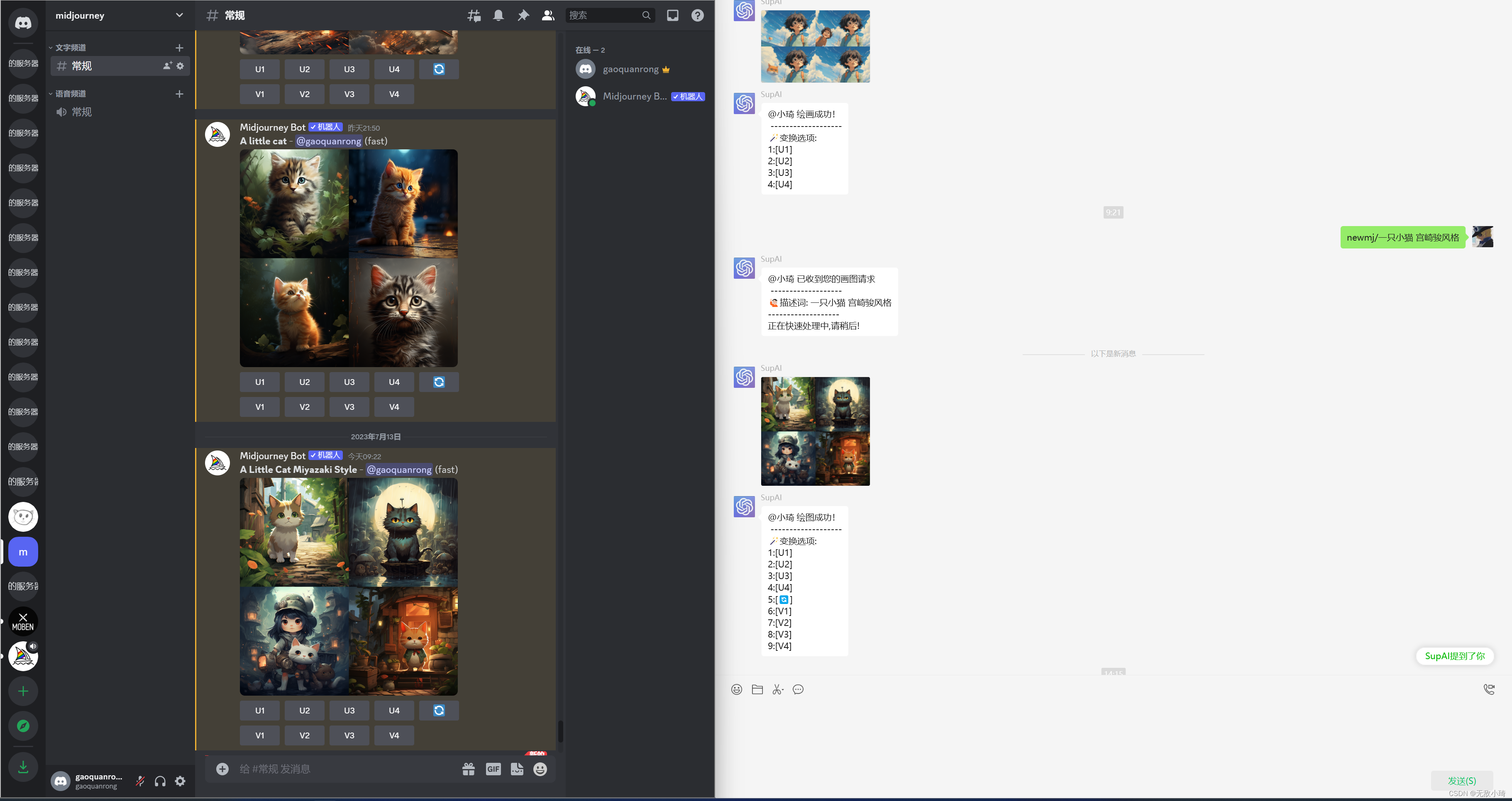Toggle microphone mute in user panel
1512x801 pixels.
point(140,781)
